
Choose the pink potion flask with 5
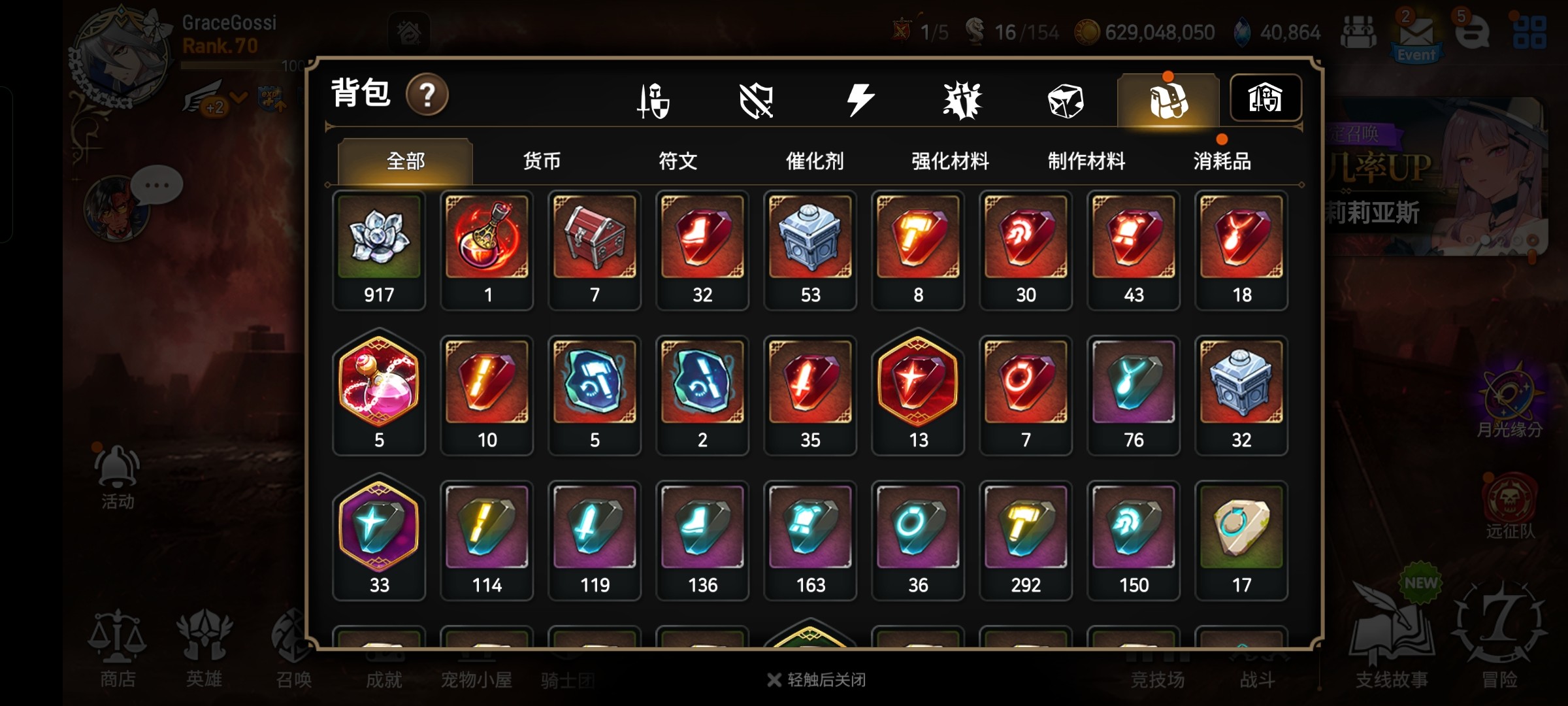pos(379,394)
